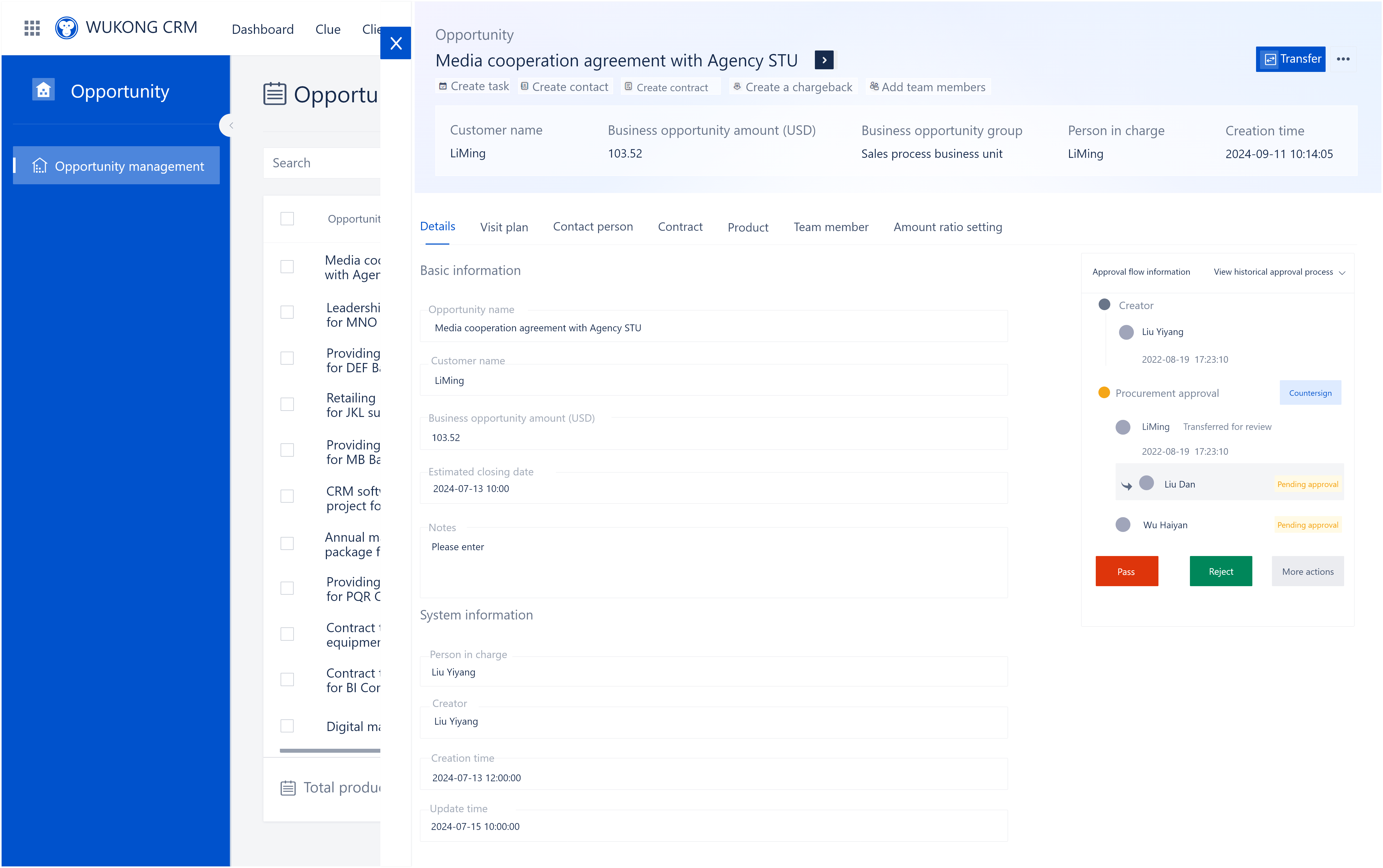Check the CRM software project row checkbox
The width and height of the screenshot is (1383, 868).
click(x=287, y=497)
